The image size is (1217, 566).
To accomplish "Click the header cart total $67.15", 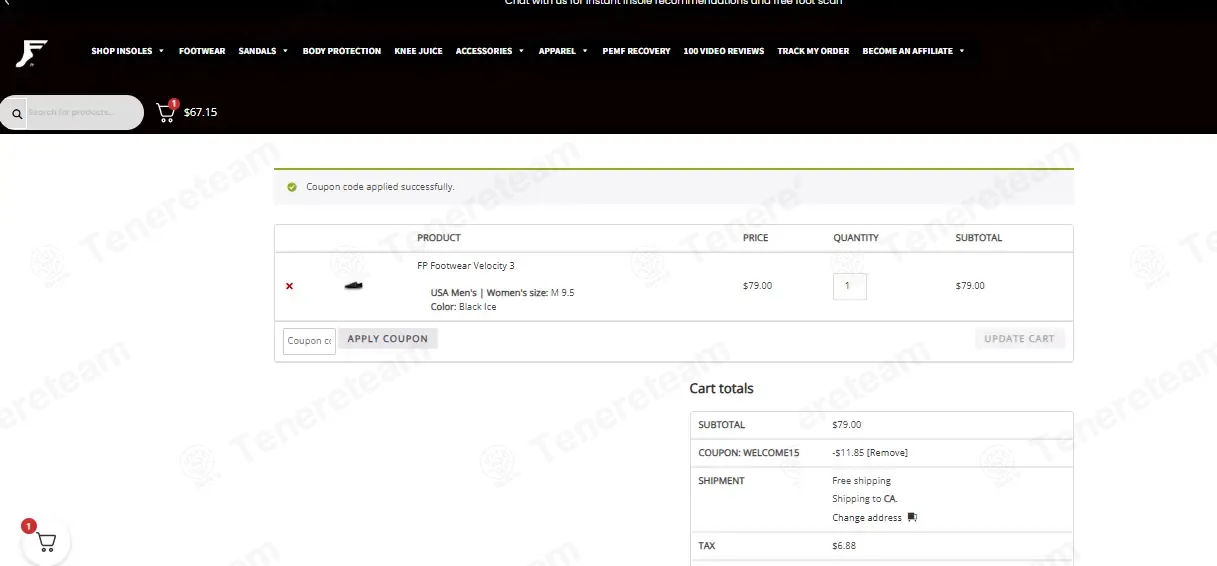I will point(200,112).
